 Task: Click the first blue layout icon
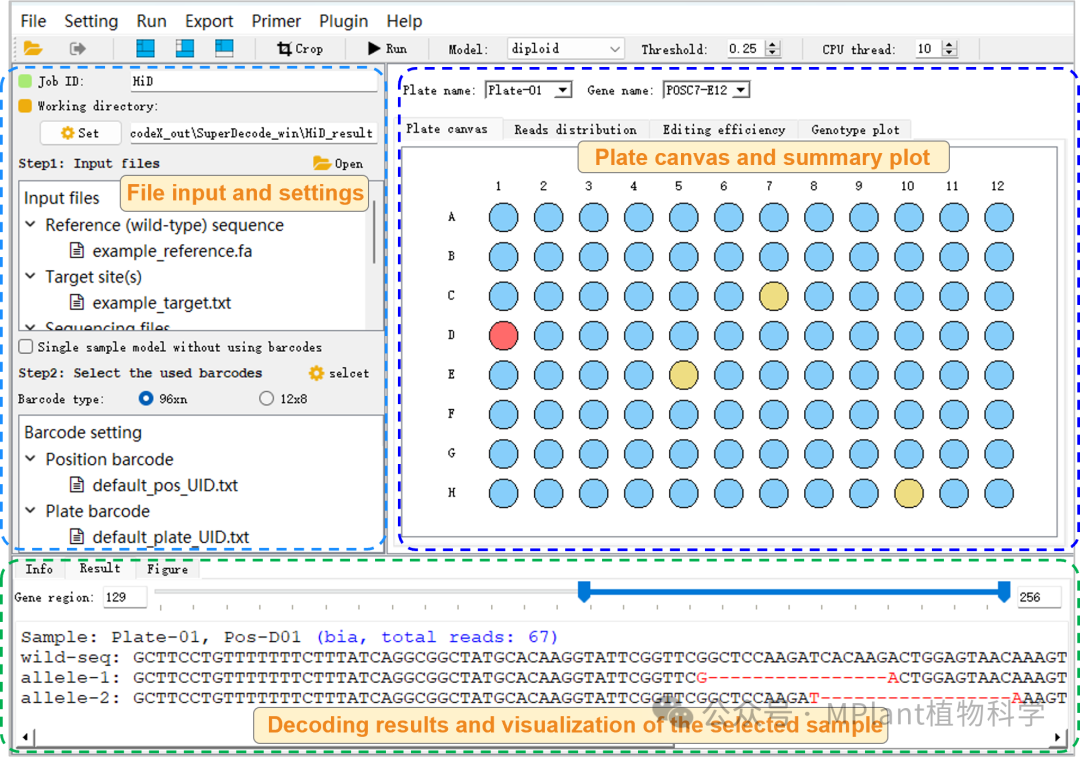tap(146, 48)
